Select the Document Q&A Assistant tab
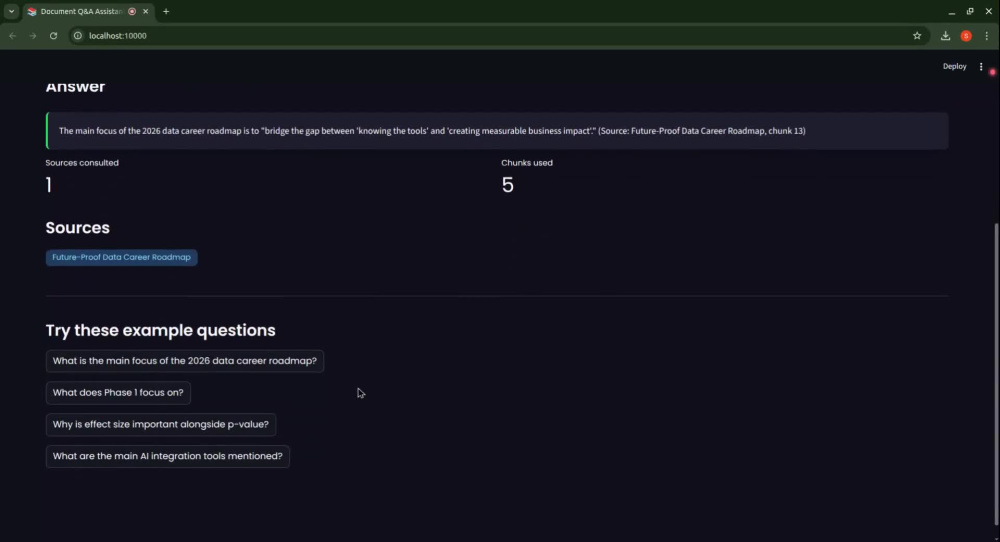The width and height of the screenshot is (1000, 542). coord(88,11)
